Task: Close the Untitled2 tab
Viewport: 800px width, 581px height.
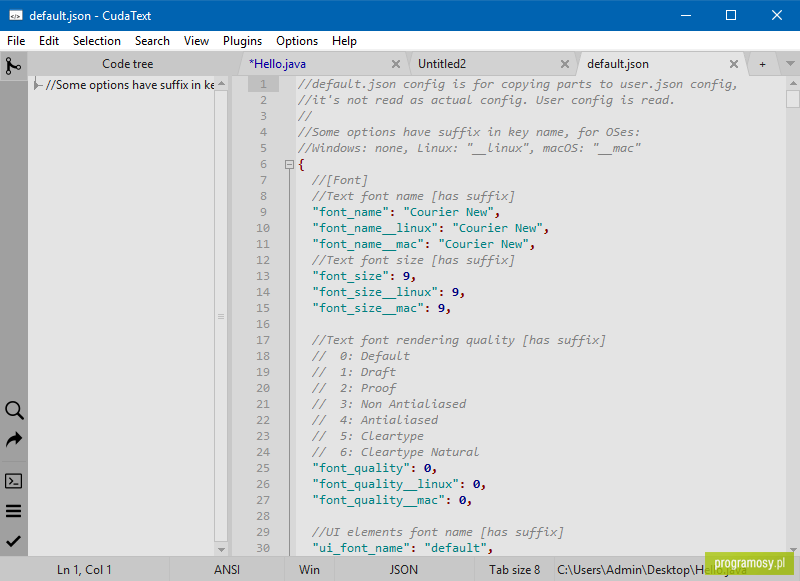Action: point(565,64)
